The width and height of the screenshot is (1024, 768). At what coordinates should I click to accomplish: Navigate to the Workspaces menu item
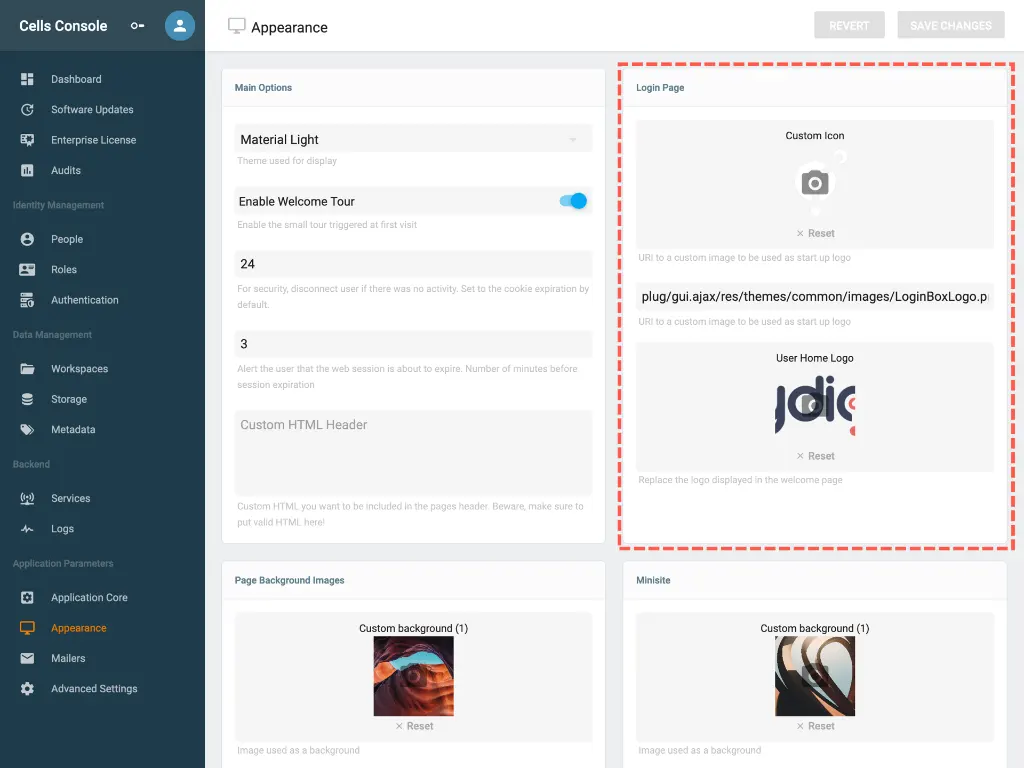pyautogui.click(x=79, y=369)
